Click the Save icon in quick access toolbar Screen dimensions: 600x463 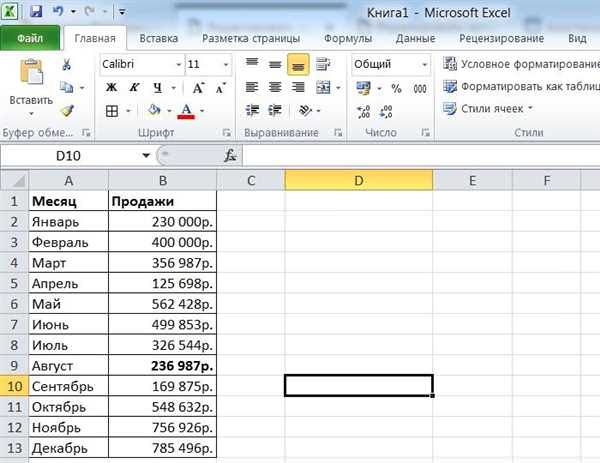click(x=36, y=11)
